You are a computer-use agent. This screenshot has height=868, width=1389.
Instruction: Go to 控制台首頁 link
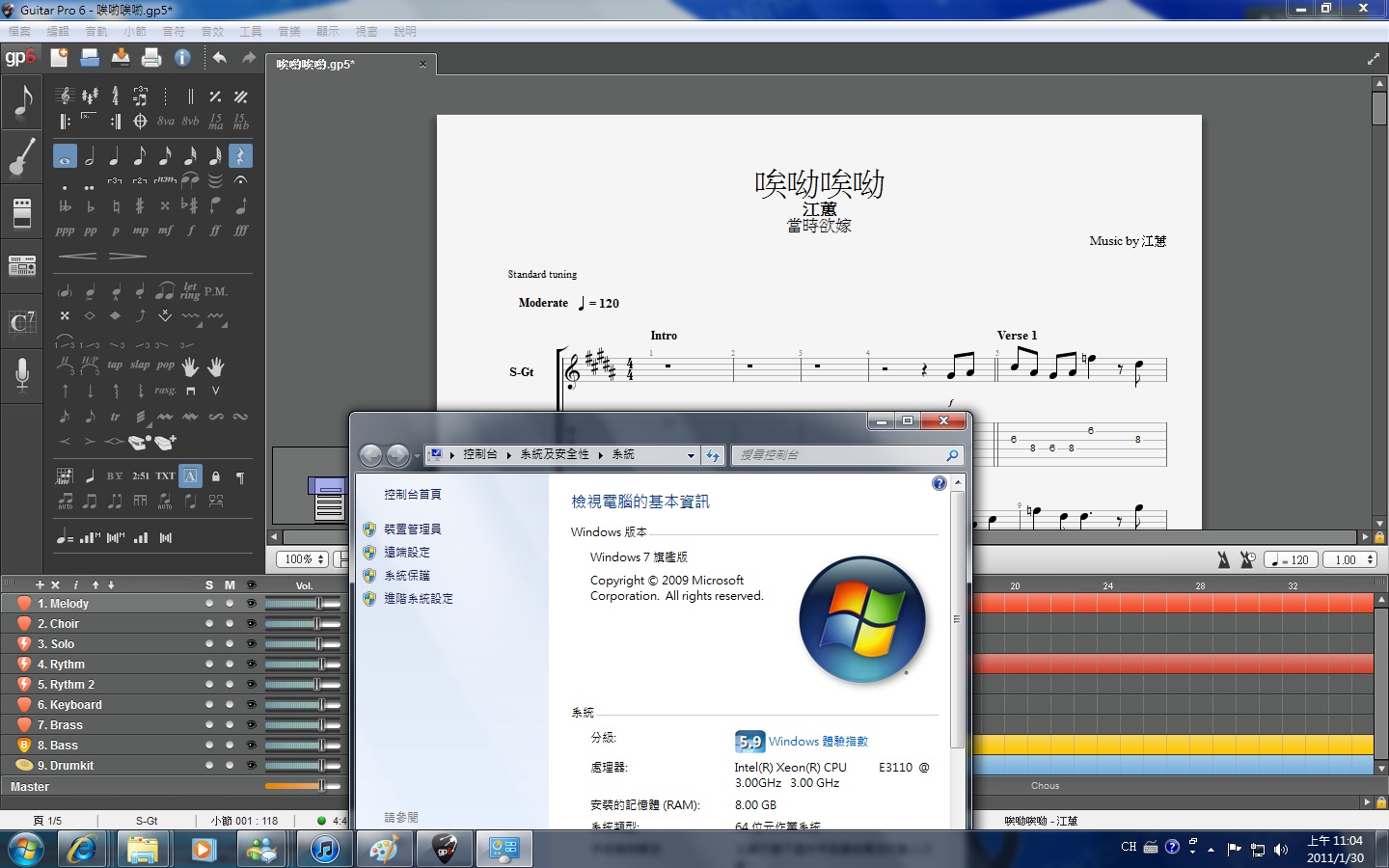pyautogui.click(x=413, y=495)
